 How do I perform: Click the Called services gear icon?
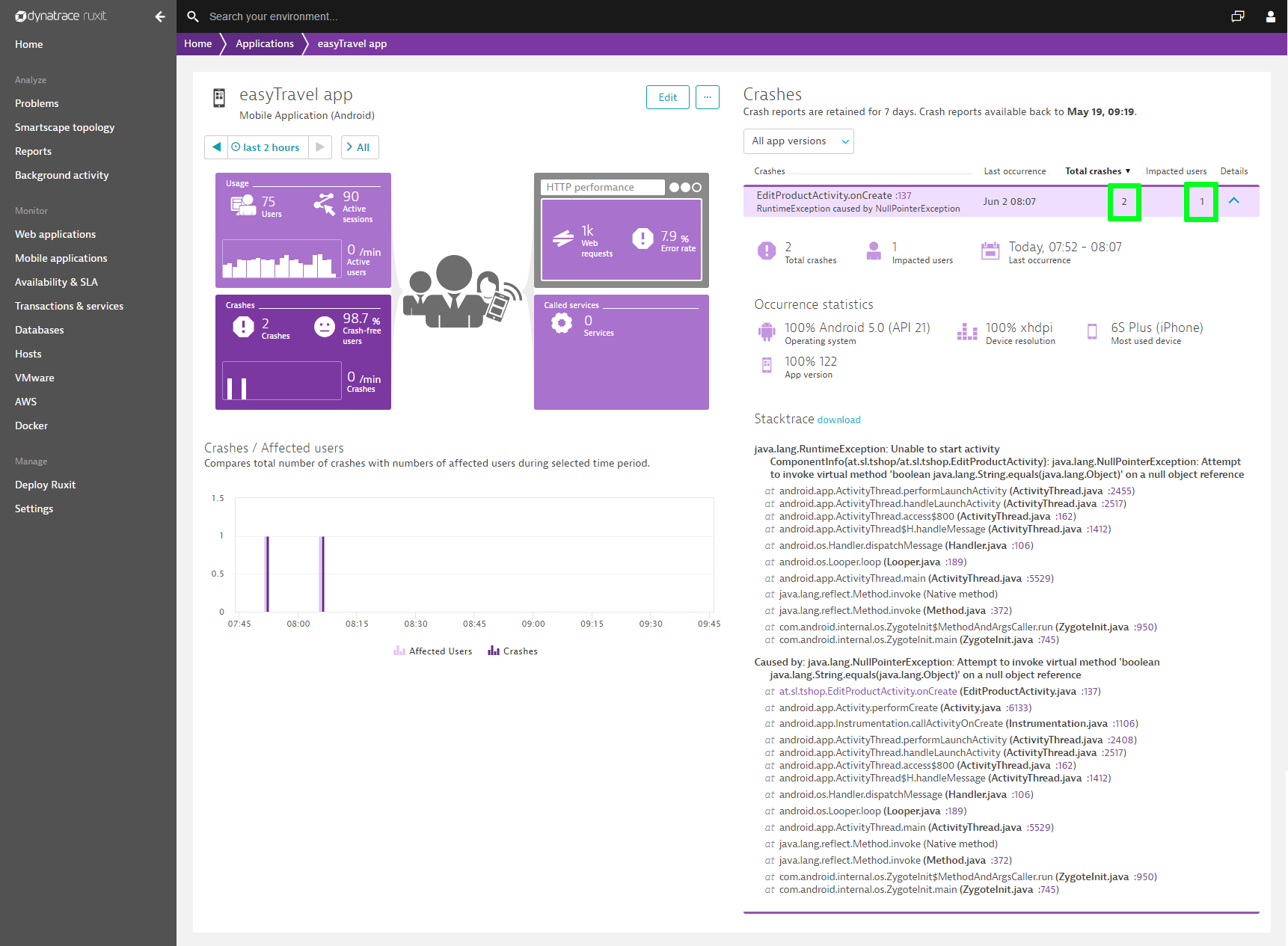[562, 323]
